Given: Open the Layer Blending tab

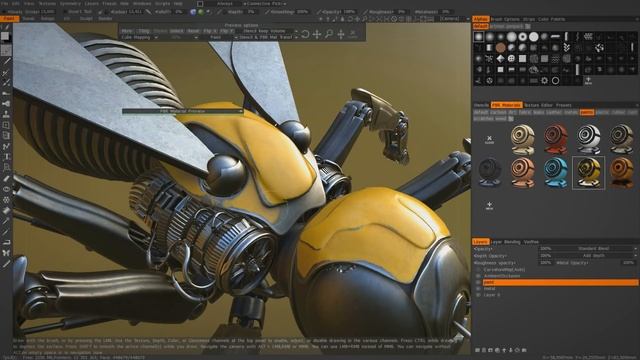Looking at the screenshot, I should pyautogui.click(x=505, y=242).
